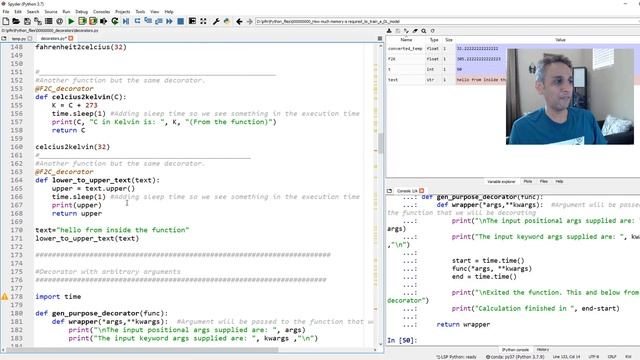The width and height of the screenshot is (640, 360).
Task: Click the Debug file icon
Action: 126,21
